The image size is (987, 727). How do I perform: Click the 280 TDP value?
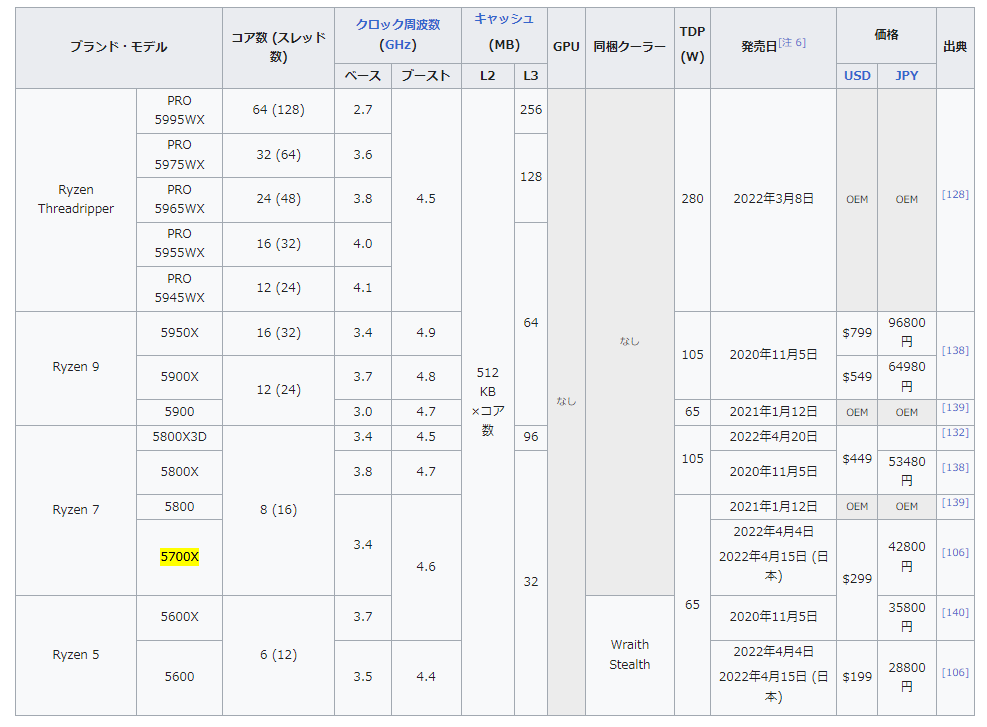click(x=692, y=199)
